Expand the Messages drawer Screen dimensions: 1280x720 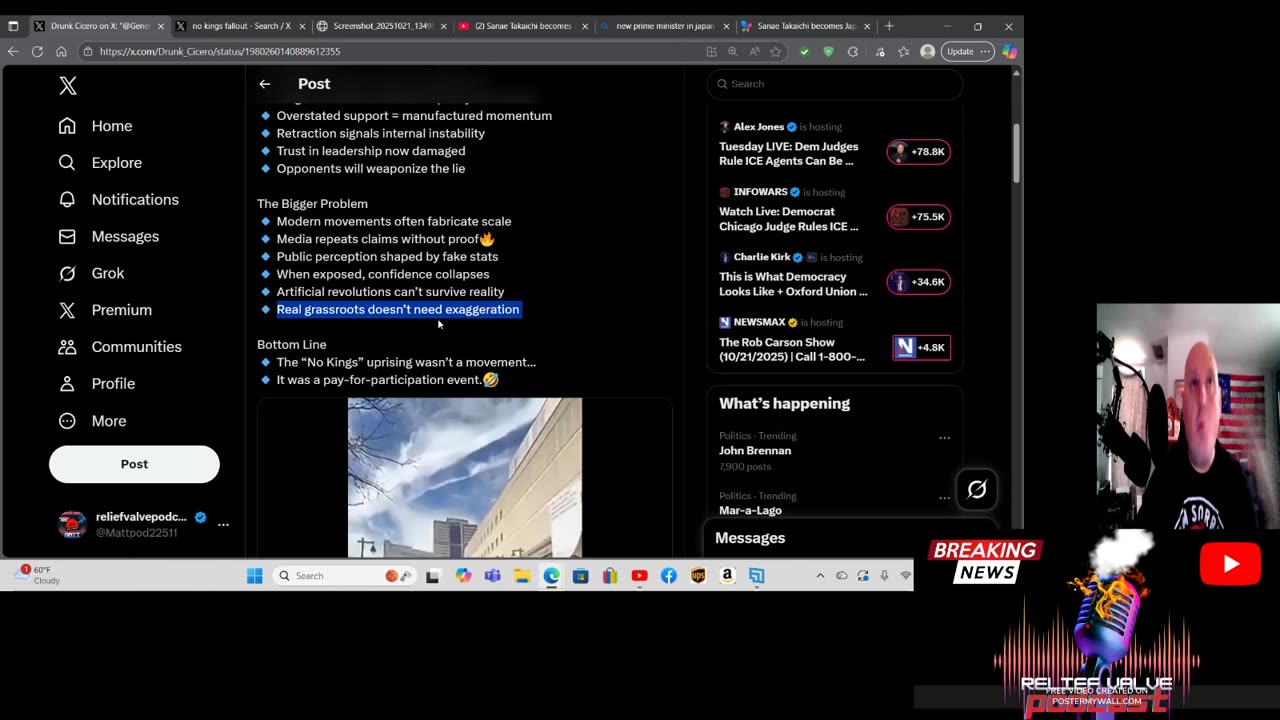point(850,538)
